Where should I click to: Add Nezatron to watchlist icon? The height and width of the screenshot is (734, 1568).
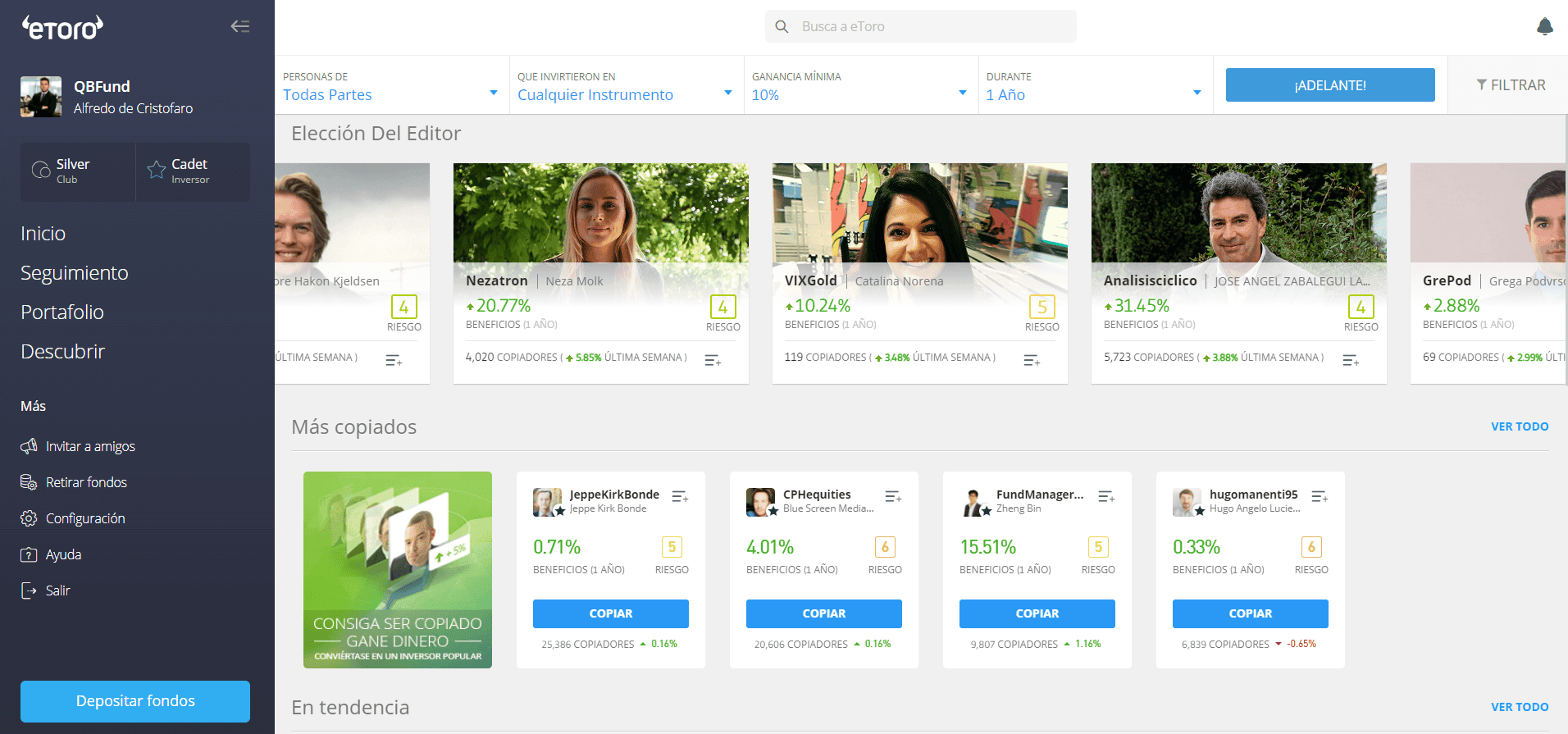click(713, 360)
